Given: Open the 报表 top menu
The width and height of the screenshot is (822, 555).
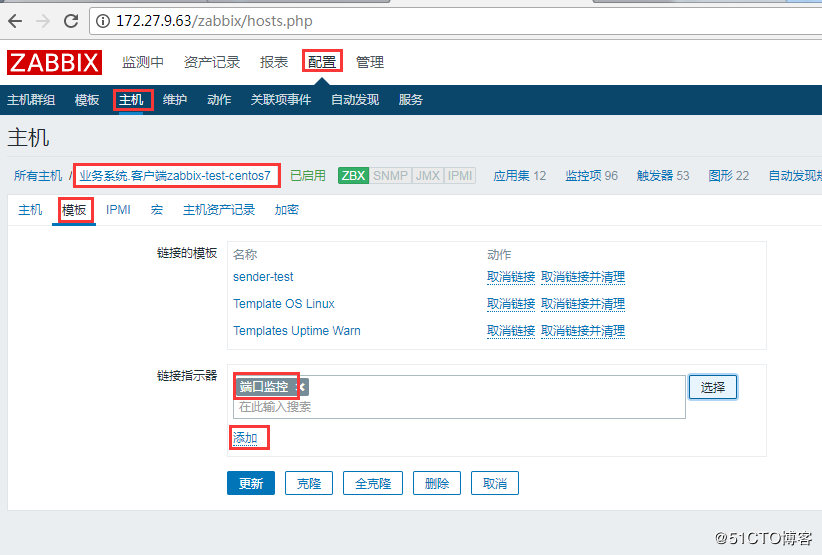Looking at the screenshot, I should click(274, 62).
